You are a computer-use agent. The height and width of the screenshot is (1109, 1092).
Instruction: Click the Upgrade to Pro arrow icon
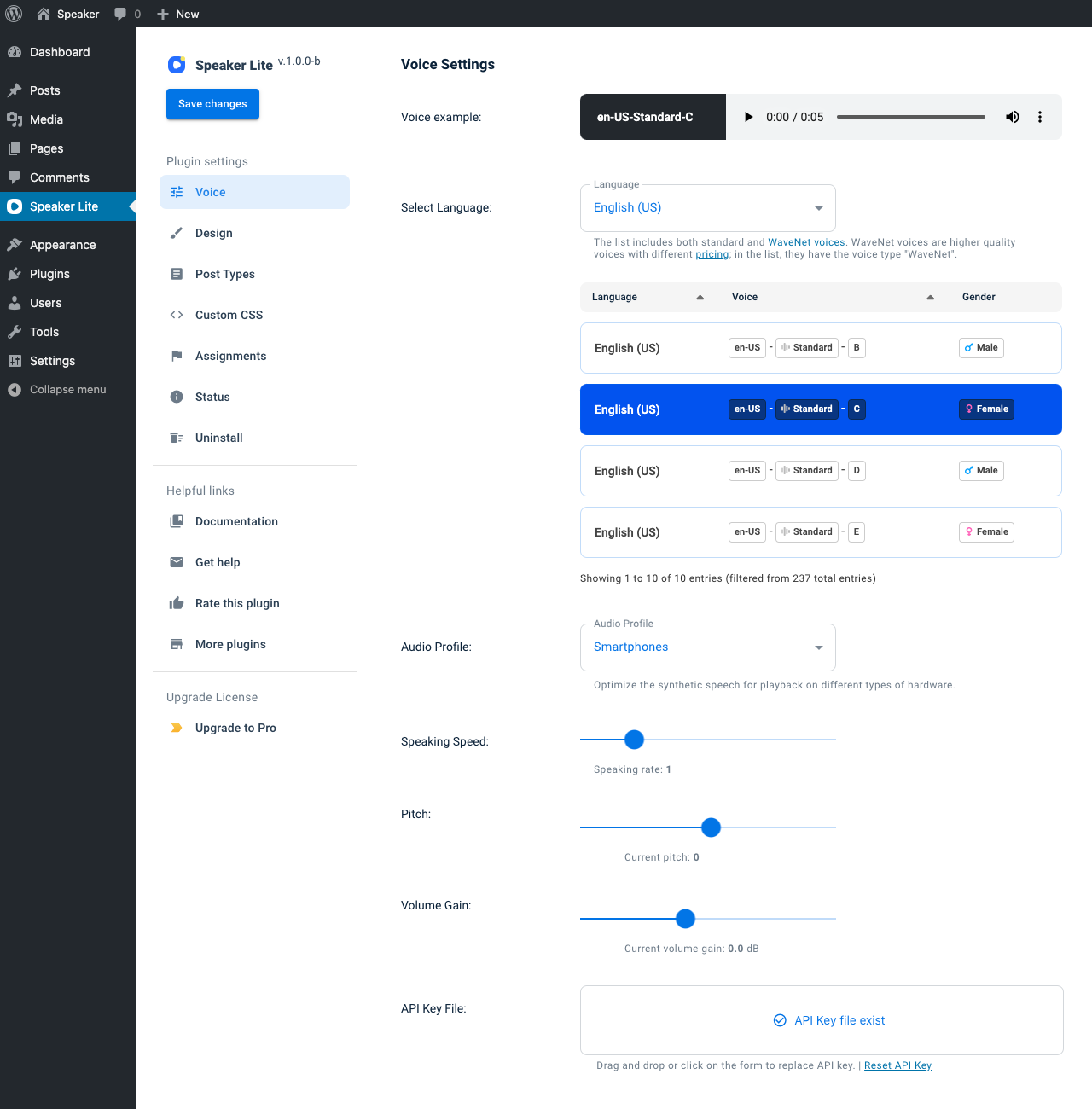click(177, 728)
